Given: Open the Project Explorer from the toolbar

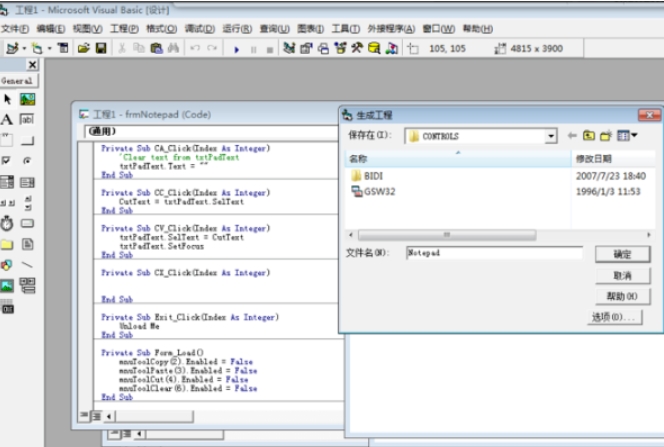Looking at the screenshot, I should [x=289, y=48].
